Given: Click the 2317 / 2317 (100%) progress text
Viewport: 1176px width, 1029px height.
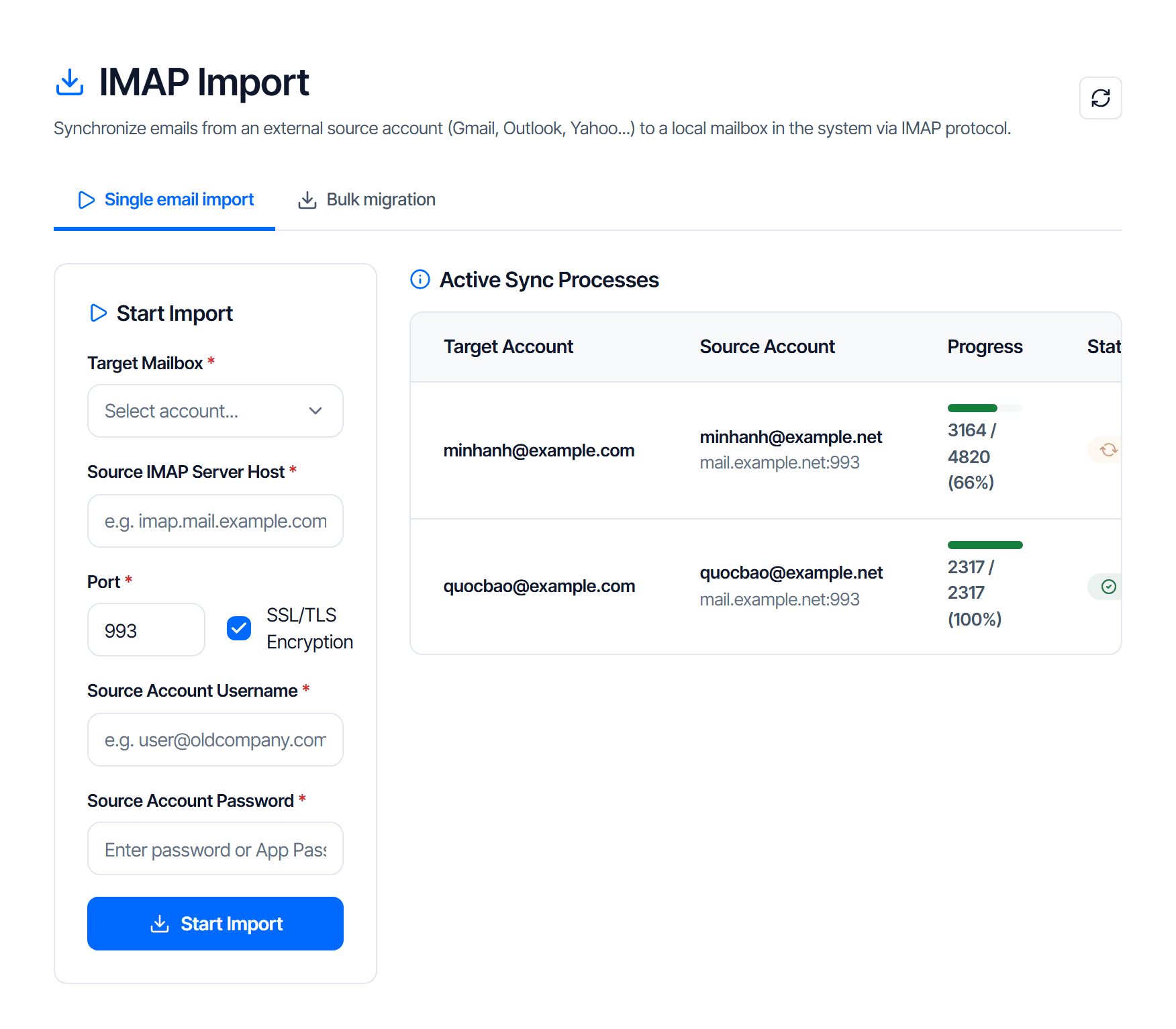Looking at the screenshot, I should (974, 593).
